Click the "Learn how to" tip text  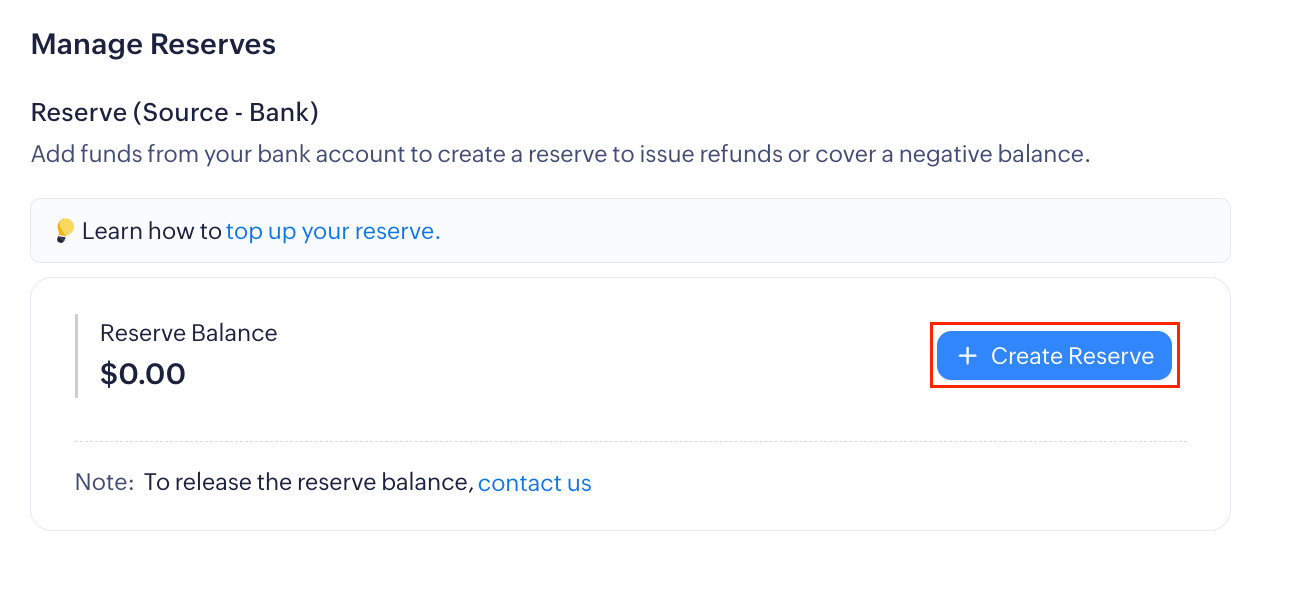click(x=152, y=231)
